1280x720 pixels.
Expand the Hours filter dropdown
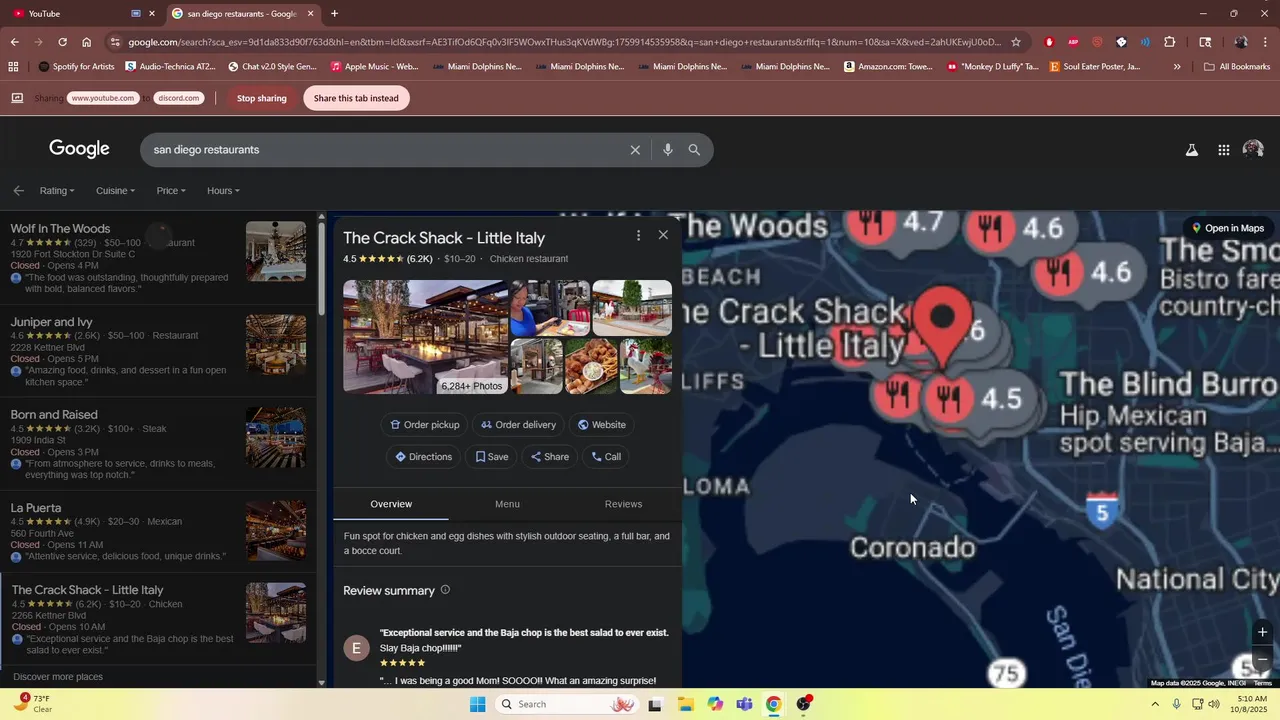(223, 190)
